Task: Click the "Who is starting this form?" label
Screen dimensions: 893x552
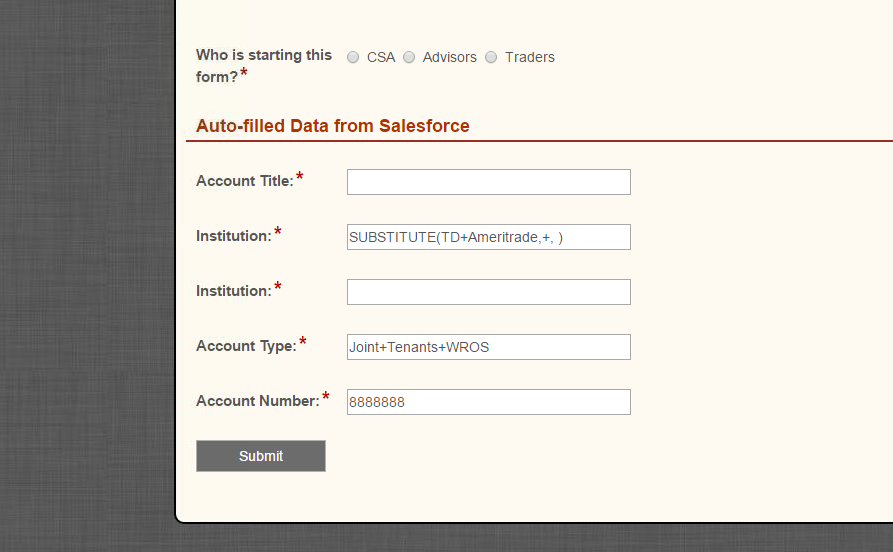Action: click(264, 66)
